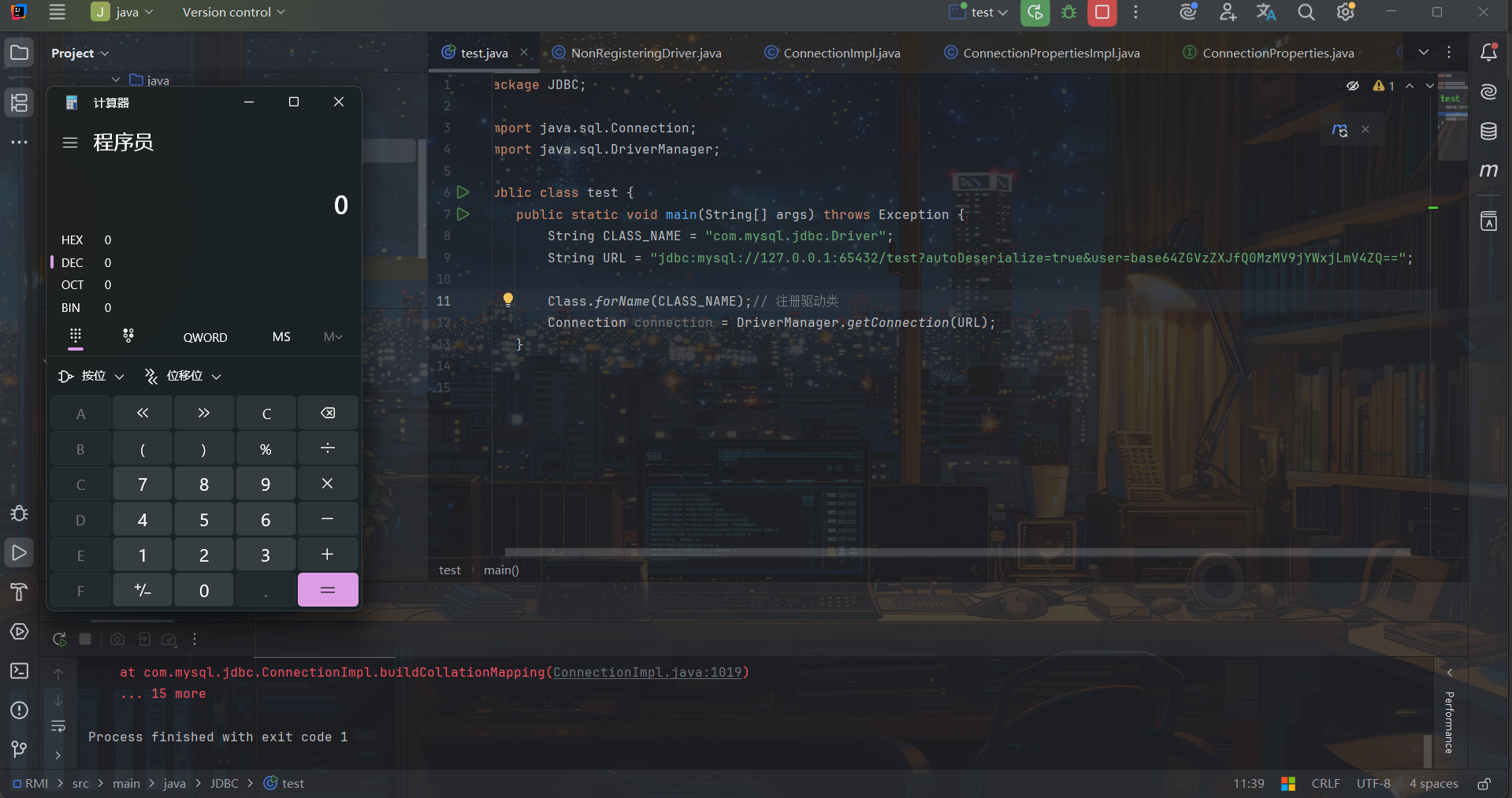Toggle the inspections eye icon in editor

pyautogui.click(x=1353, y=86)
